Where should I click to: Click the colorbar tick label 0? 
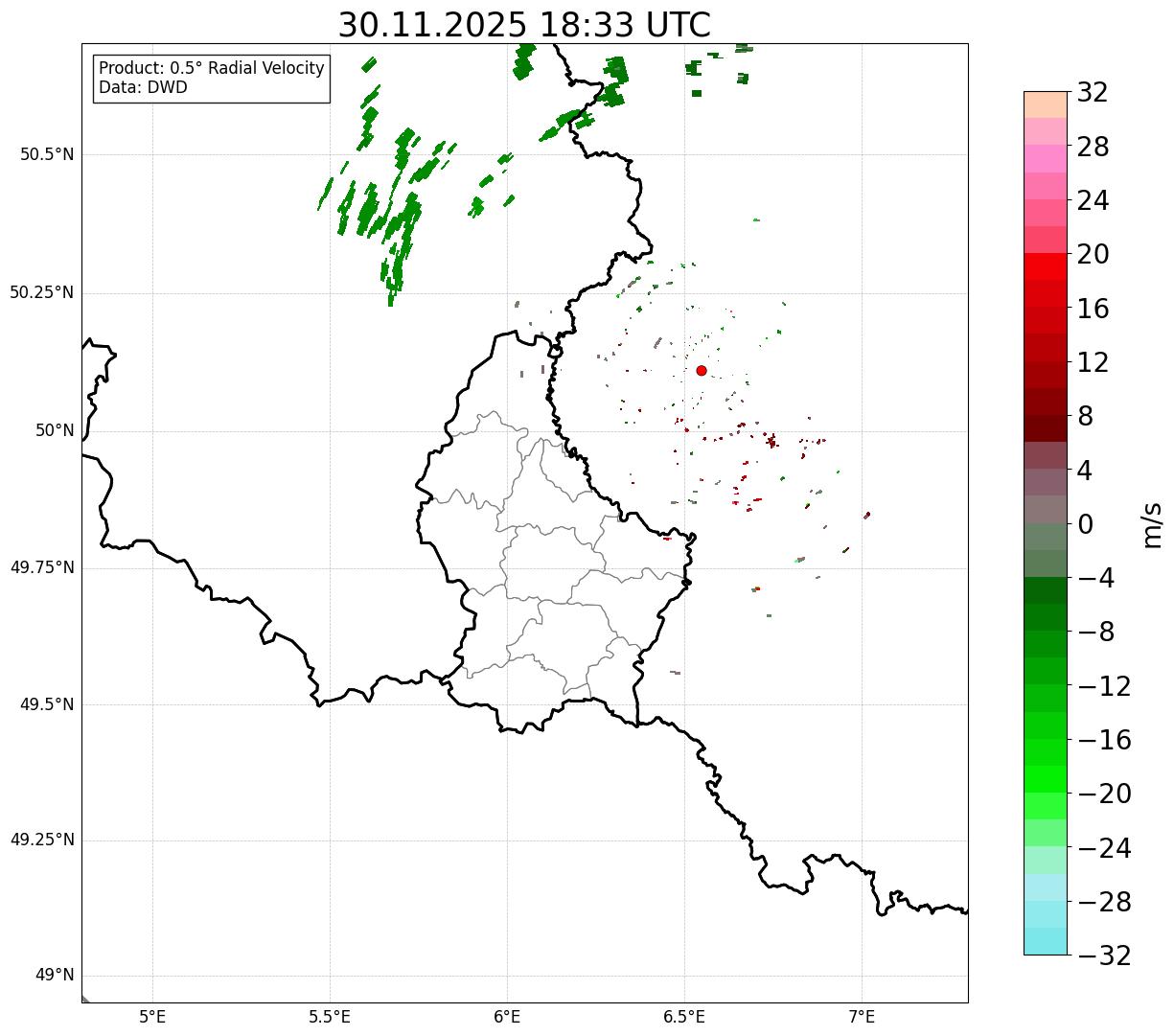[x=1085, y=524]
